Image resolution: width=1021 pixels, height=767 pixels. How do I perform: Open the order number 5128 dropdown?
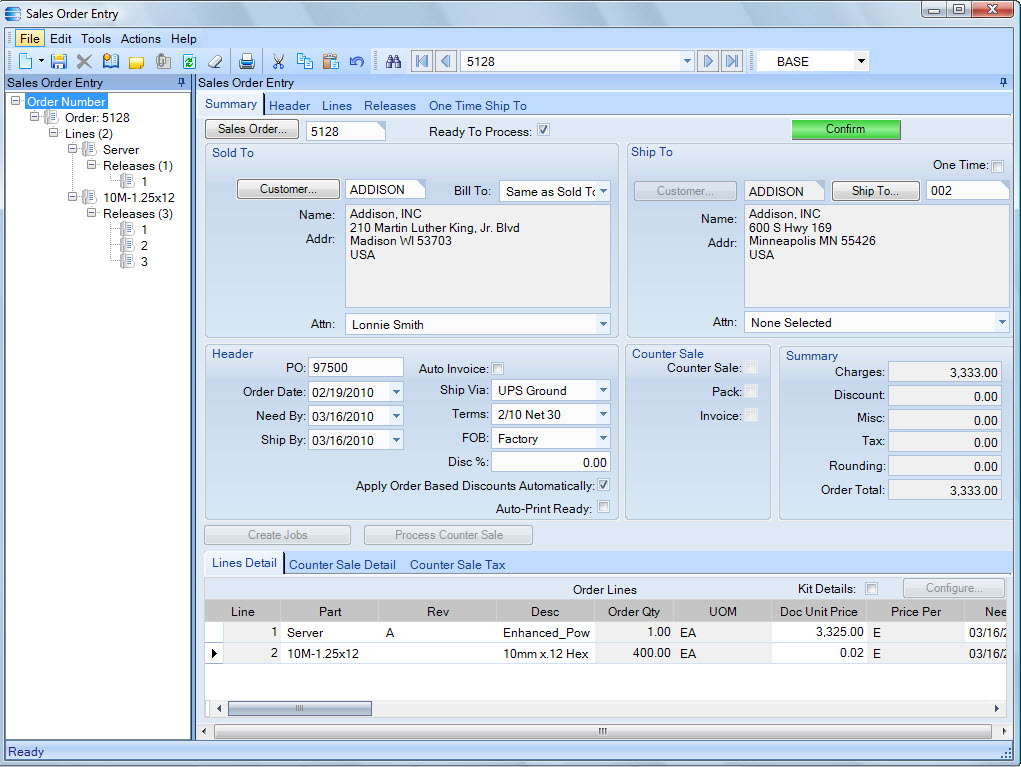tap(687, 61)
